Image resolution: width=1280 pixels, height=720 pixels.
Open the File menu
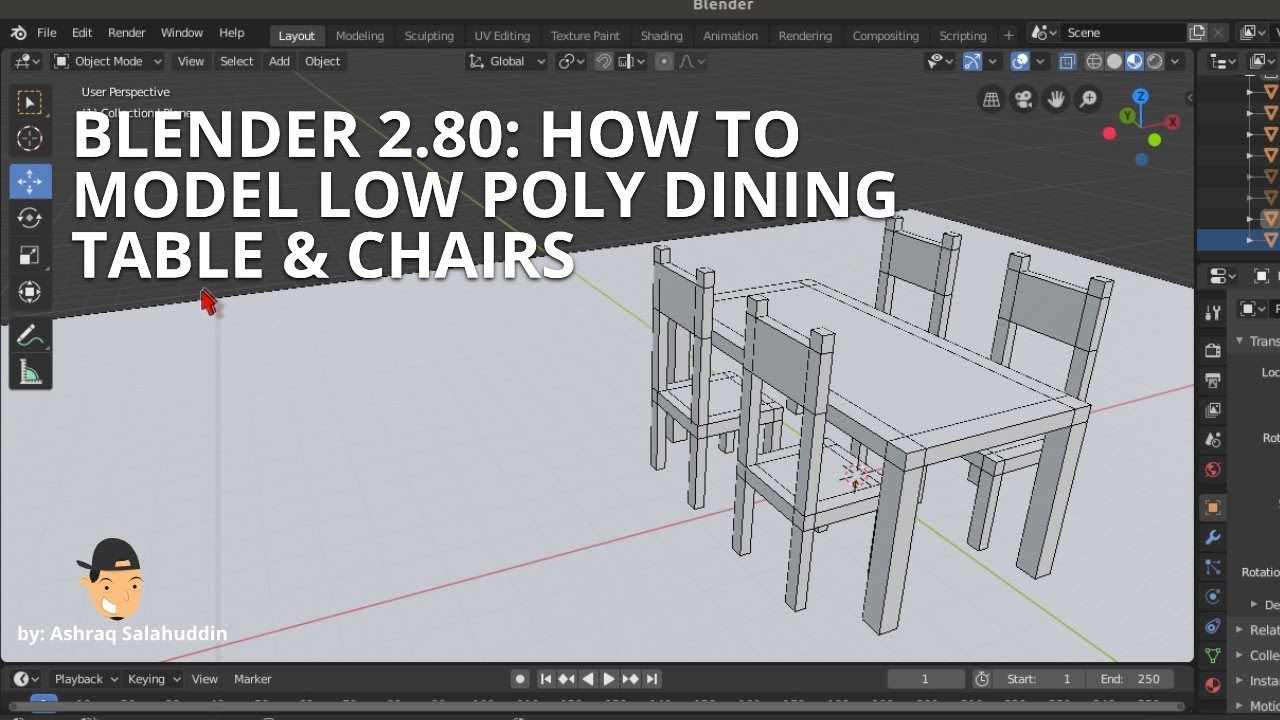click(47, 33)
